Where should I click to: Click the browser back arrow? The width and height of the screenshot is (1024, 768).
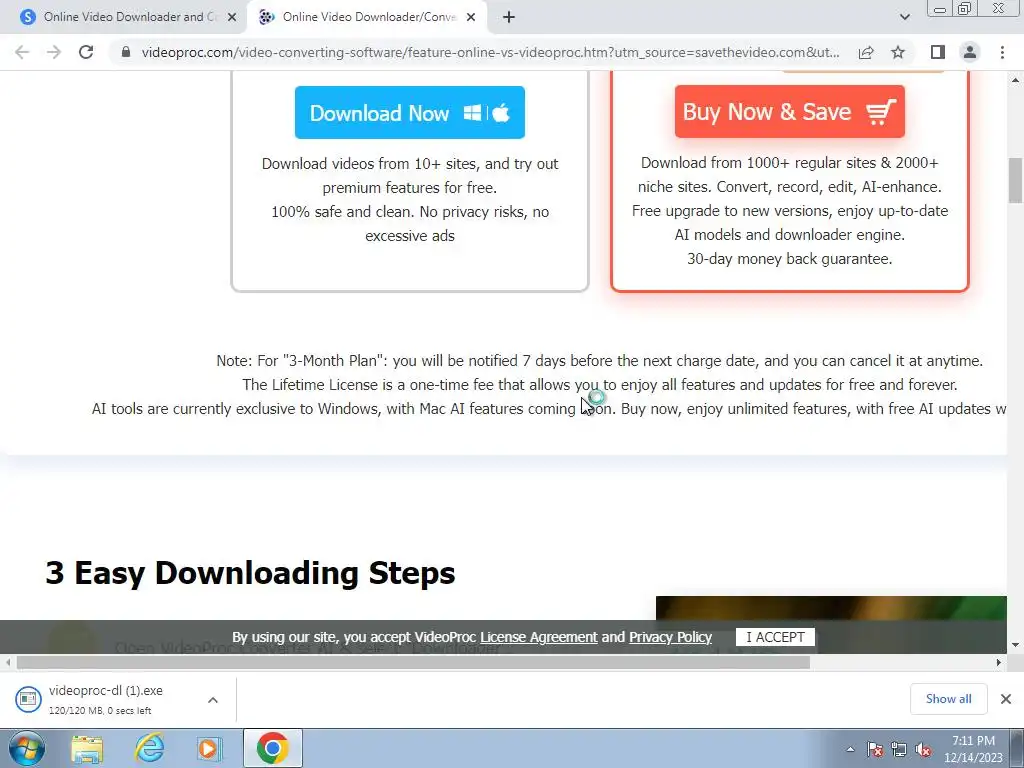click(x=22, y=52)
